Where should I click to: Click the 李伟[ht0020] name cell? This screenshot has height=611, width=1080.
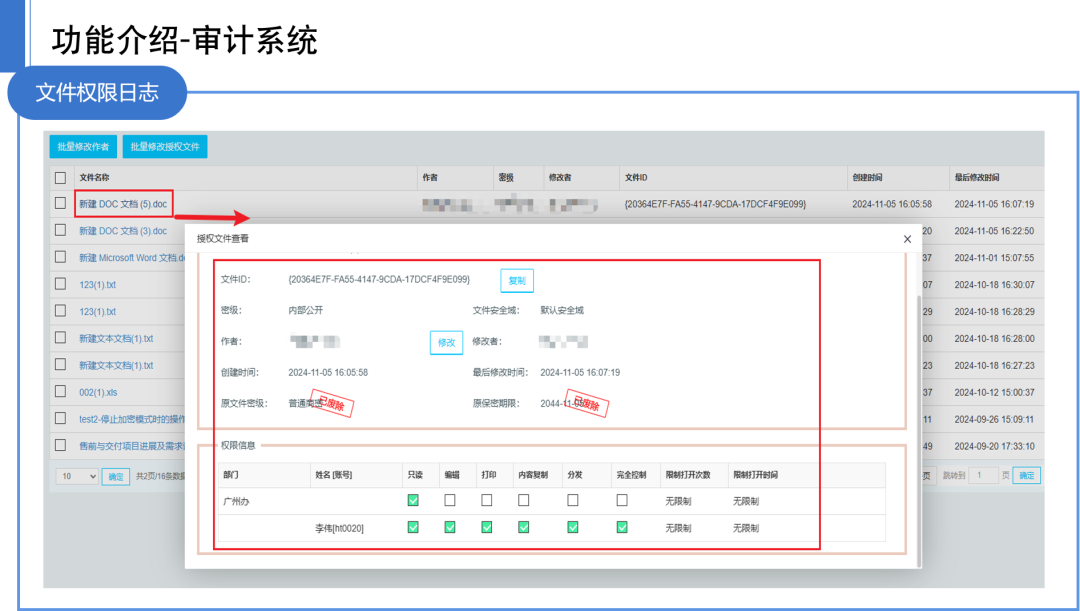pyautogui.click(x=340, y=528)
